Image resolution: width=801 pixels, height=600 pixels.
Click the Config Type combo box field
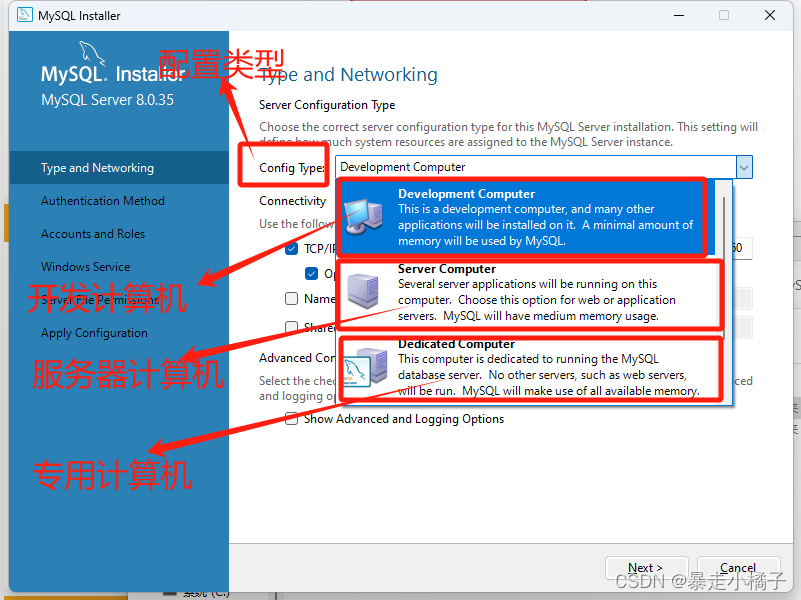[x=544, y=167]
